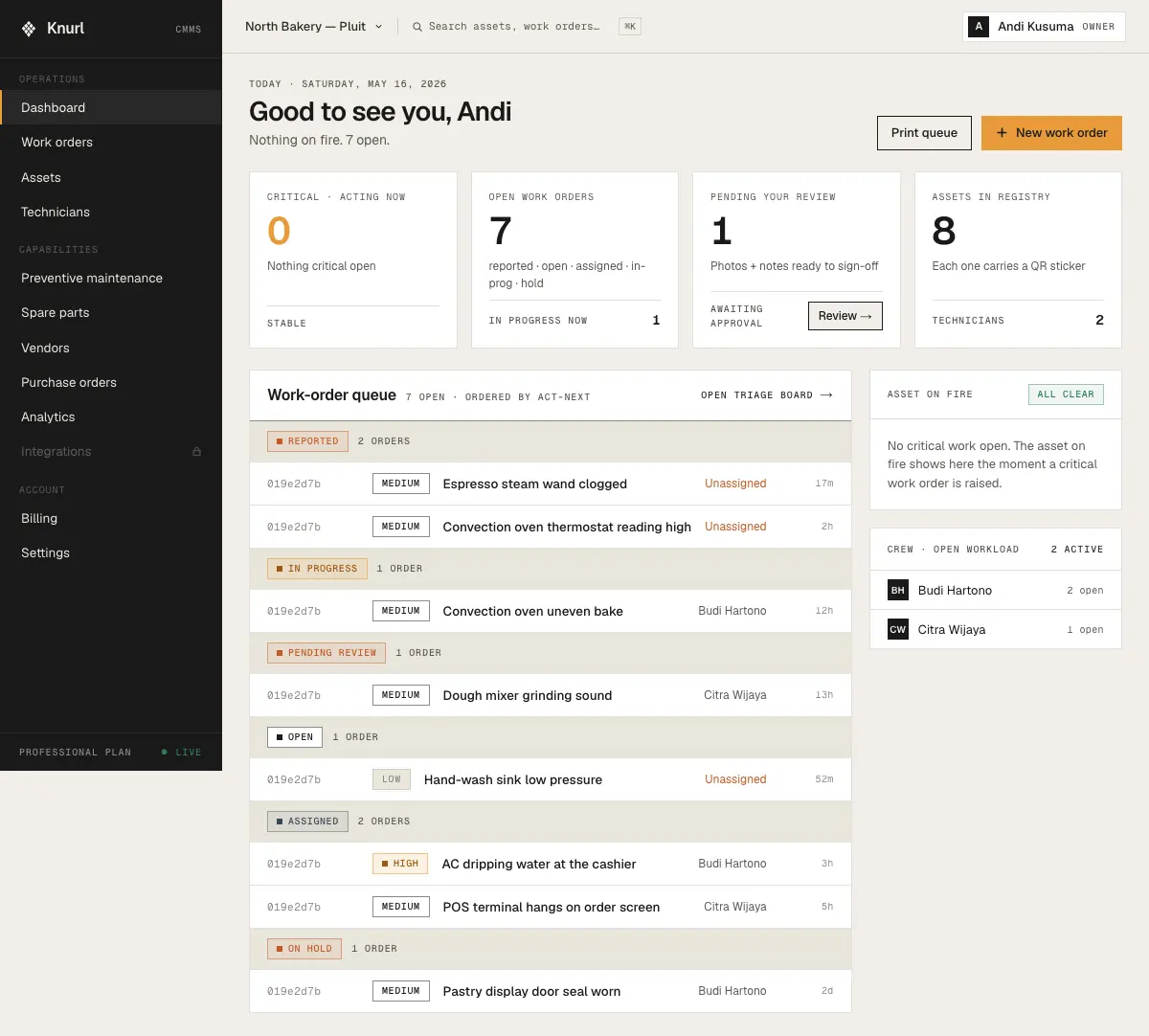Screen dimensions: 1149x1036
Task: Collapse the Reported orders group header
Action: coord(551,441)
